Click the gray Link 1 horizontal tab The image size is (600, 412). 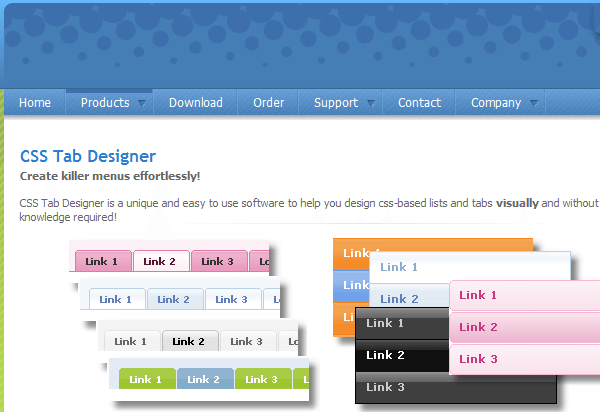132,341
